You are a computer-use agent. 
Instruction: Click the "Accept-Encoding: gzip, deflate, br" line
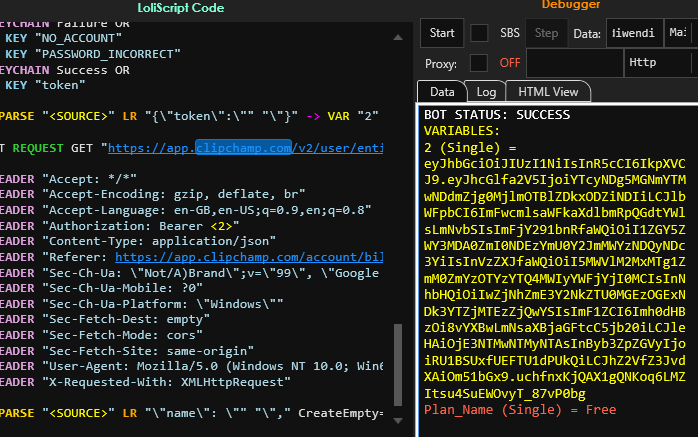[x=152, y=194]
